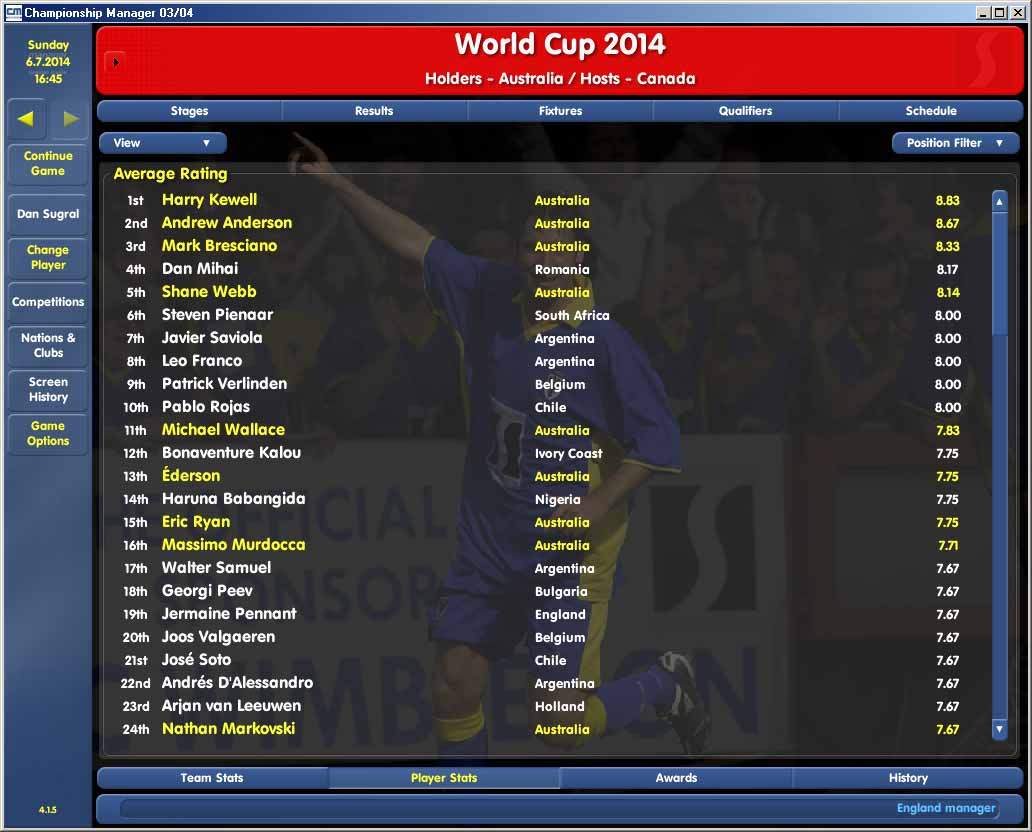Switch to the Stages tab
Viewport: 1032px width, 832px height.
190,111
